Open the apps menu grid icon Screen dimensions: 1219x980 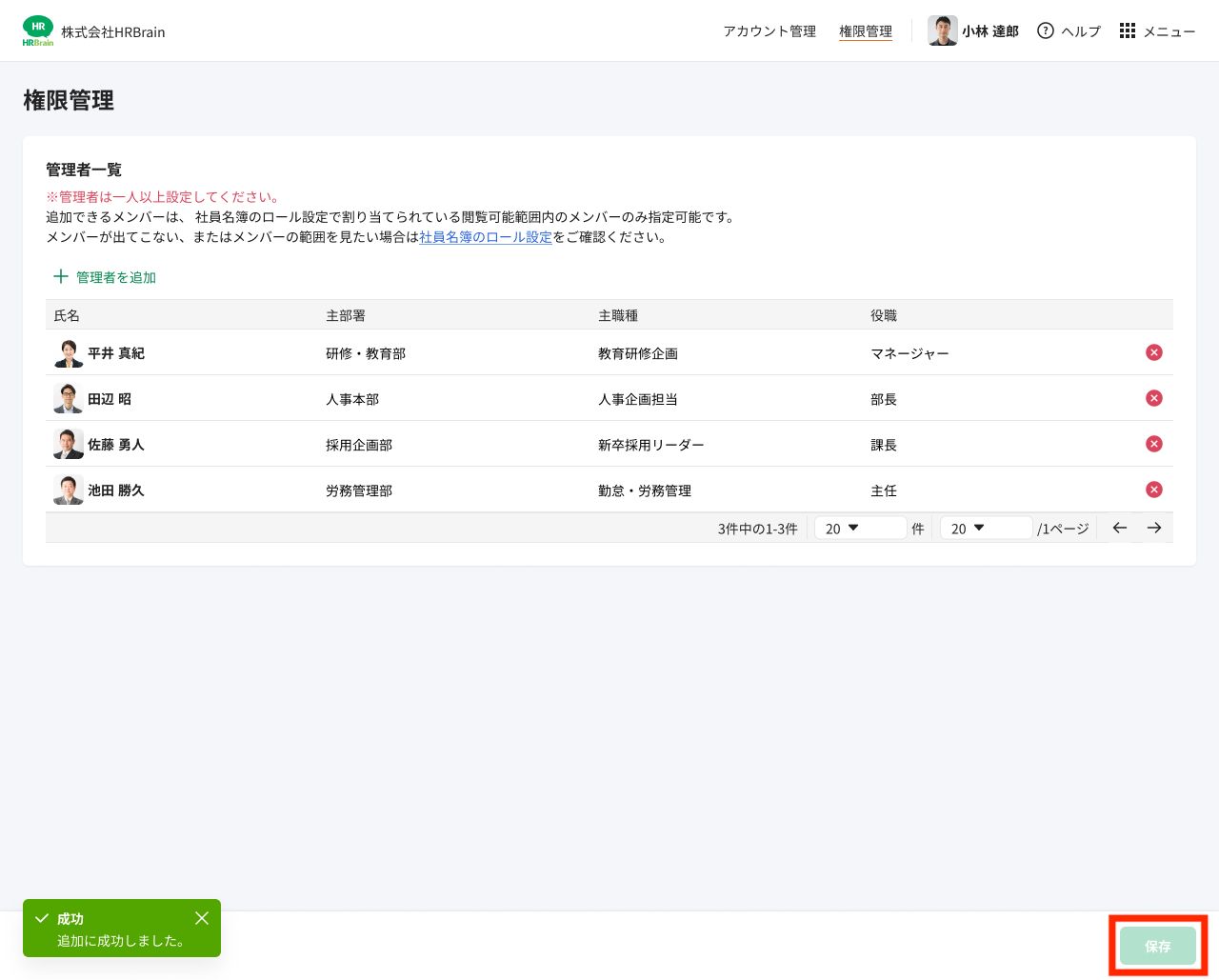tap(1127, 30)
